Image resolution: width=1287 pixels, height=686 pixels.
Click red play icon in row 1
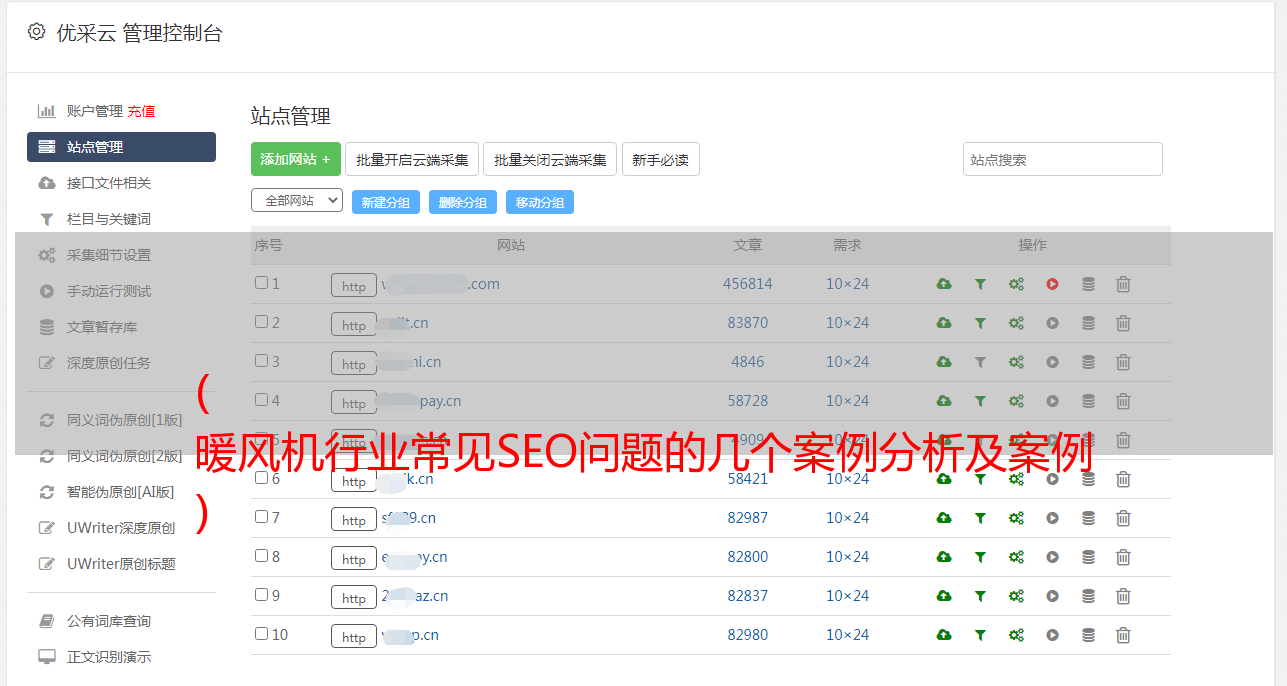(1052, 284)
